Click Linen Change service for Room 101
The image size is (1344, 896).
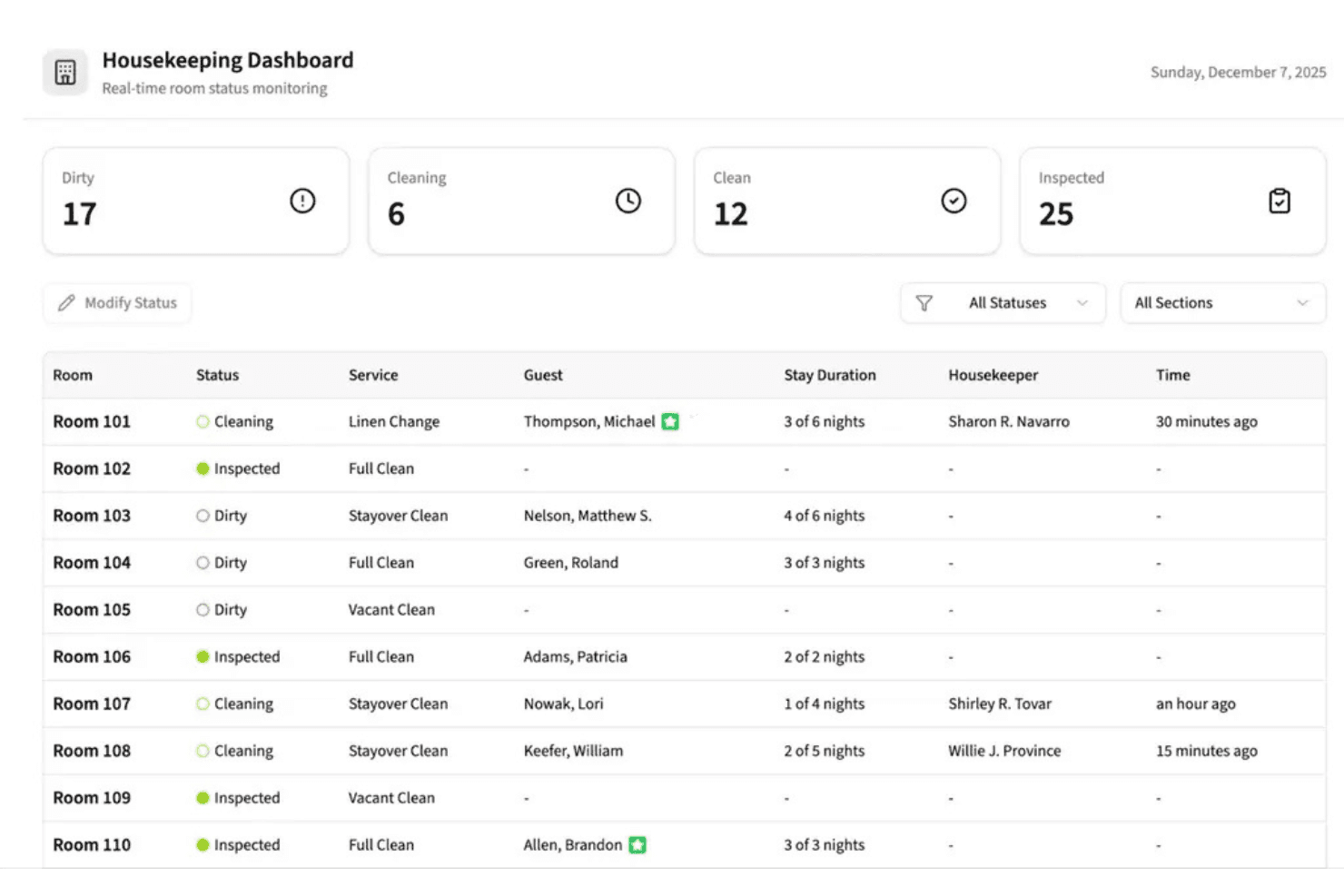tap(394, 421)
